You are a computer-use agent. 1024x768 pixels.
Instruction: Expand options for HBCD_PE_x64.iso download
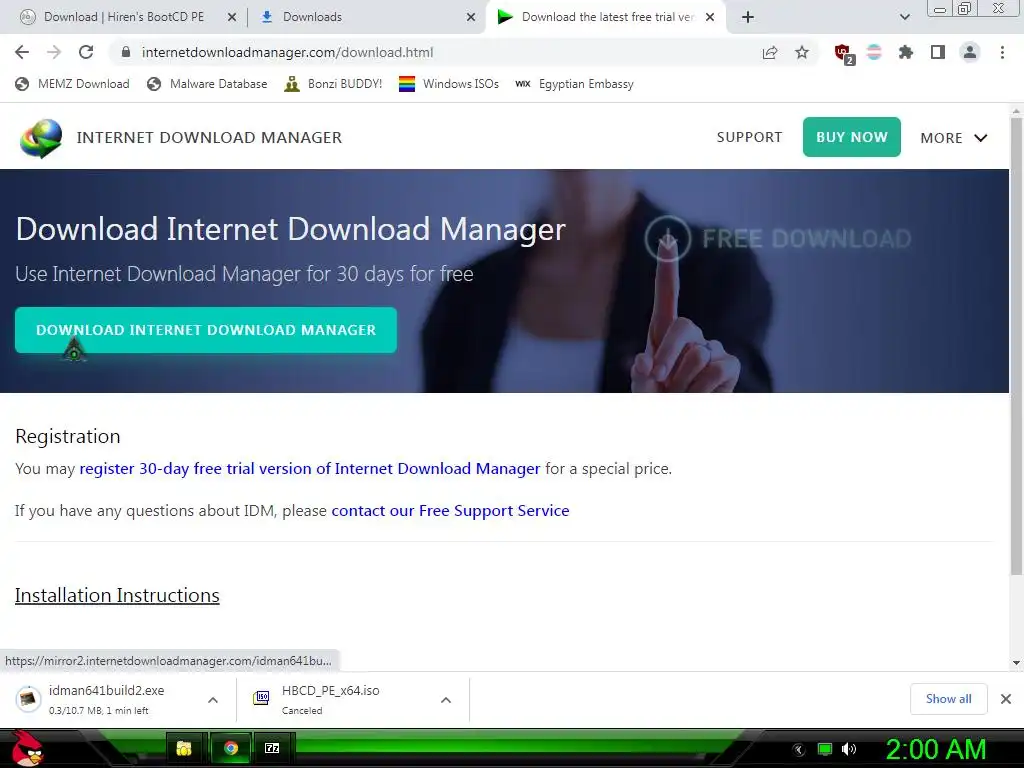(x=446, y=700)
